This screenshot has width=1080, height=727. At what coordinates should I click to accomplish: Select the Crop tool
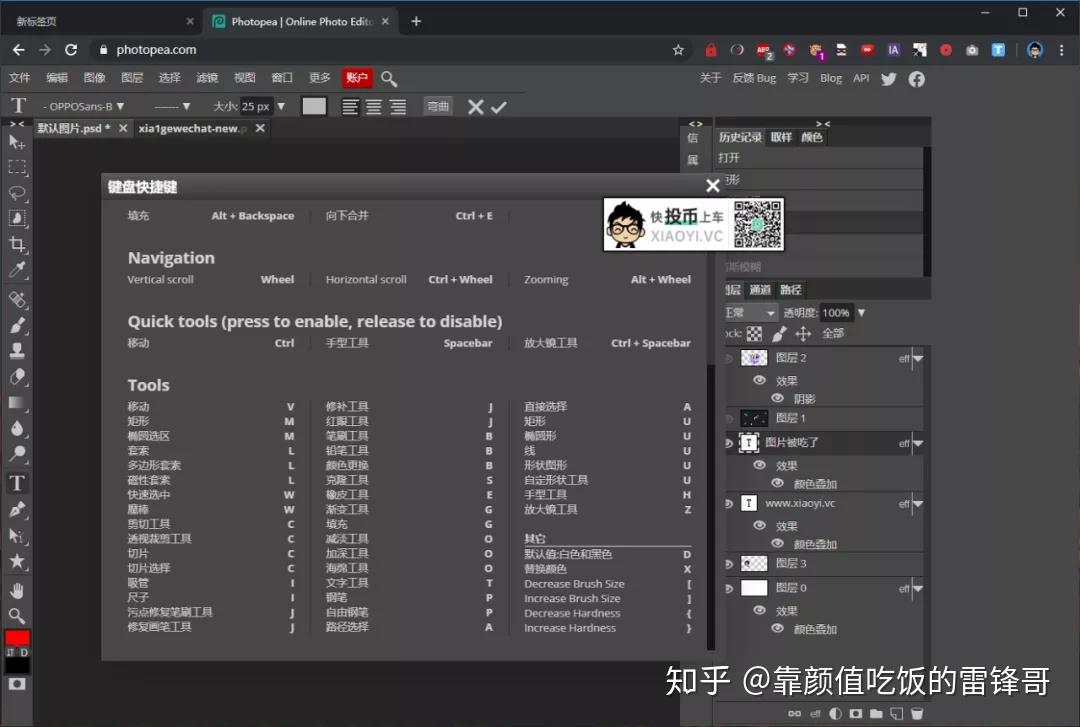(x=17, y=244)
